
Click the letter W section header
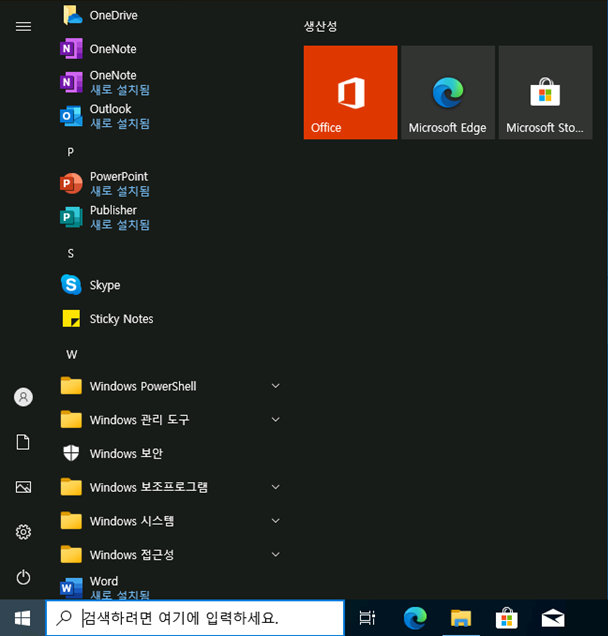click(x=71, y=355)
